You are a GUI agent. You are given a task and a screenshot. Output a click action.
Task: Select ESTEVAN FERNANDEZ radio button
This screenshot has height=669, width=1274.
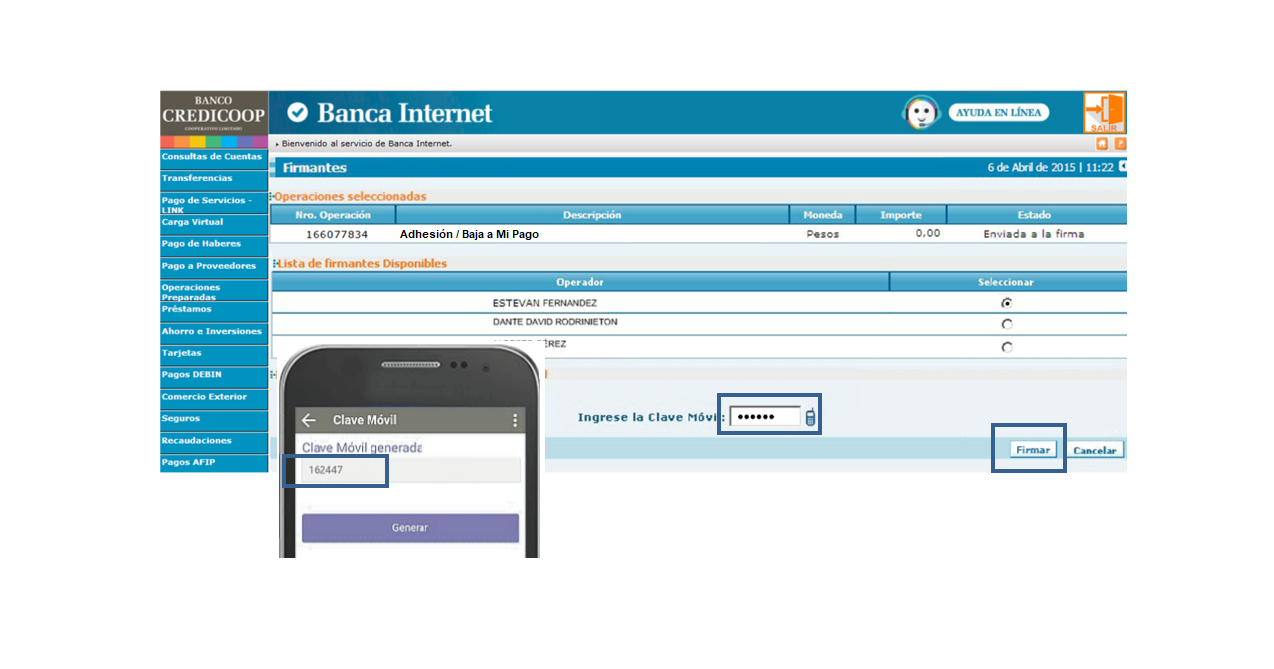(1006, 302)
